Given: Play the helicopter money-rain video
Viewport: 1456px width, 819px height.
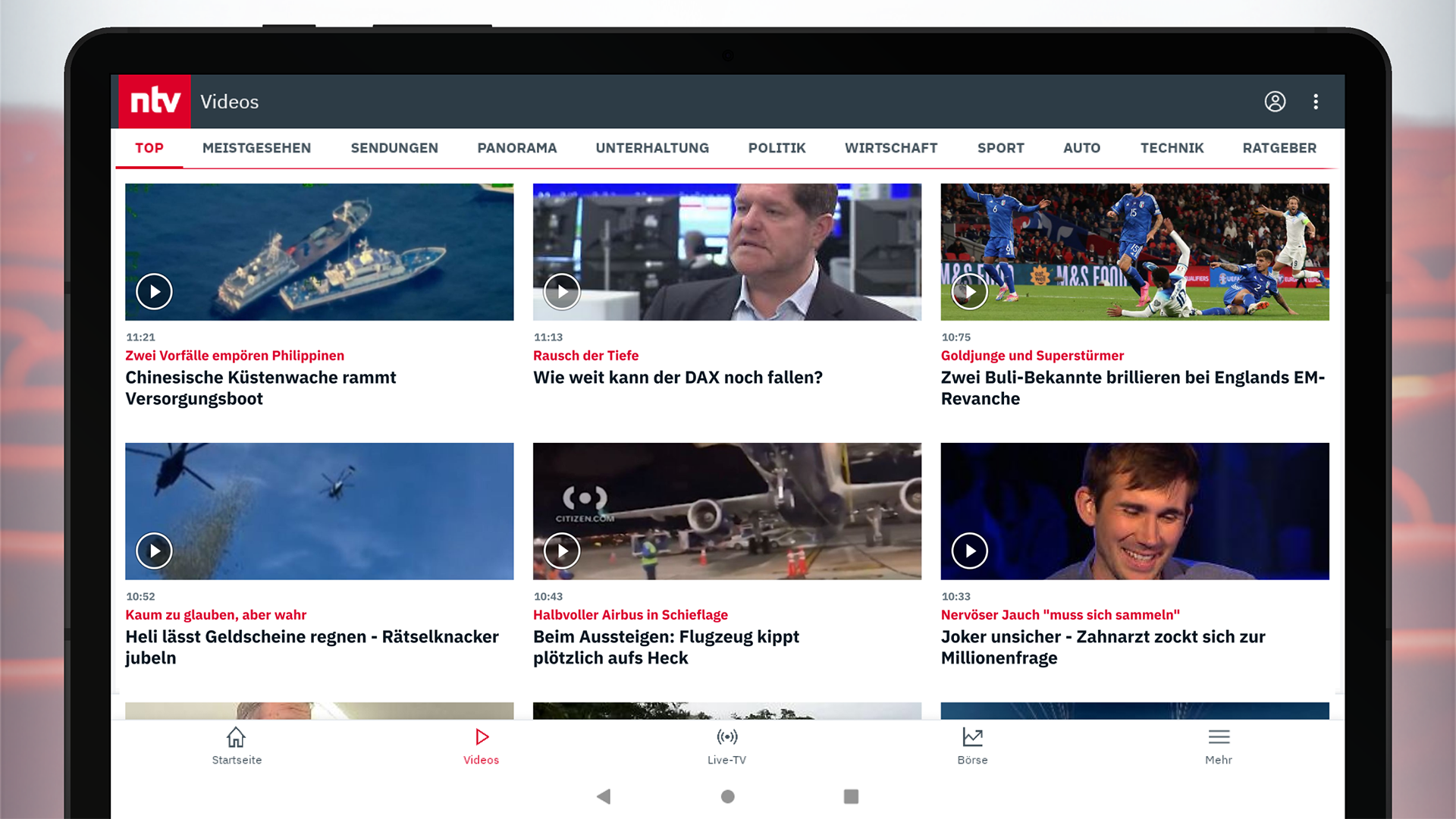Looking at the screenshot, I should pyautogui.click(x=154, y=551).
